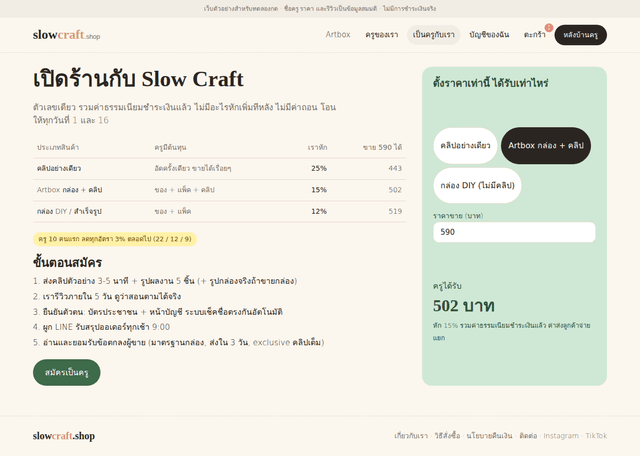Click the Artbox กล่อง + คลิป table row label
This screenshot has height=456, width=640.
click(69, 190)
